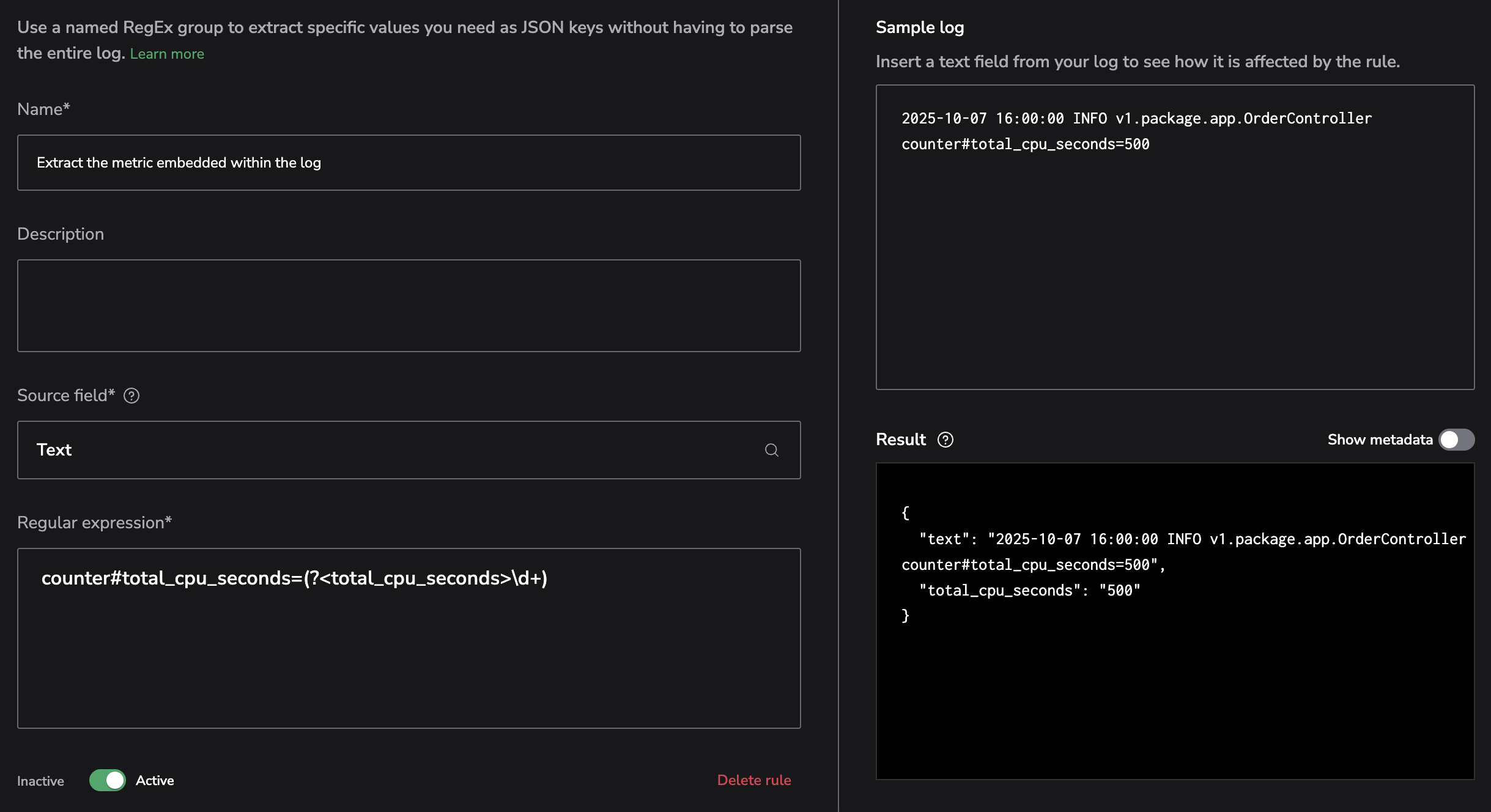Click the Sample log heading
The image size is (1491, 812).
pos(919,28)
